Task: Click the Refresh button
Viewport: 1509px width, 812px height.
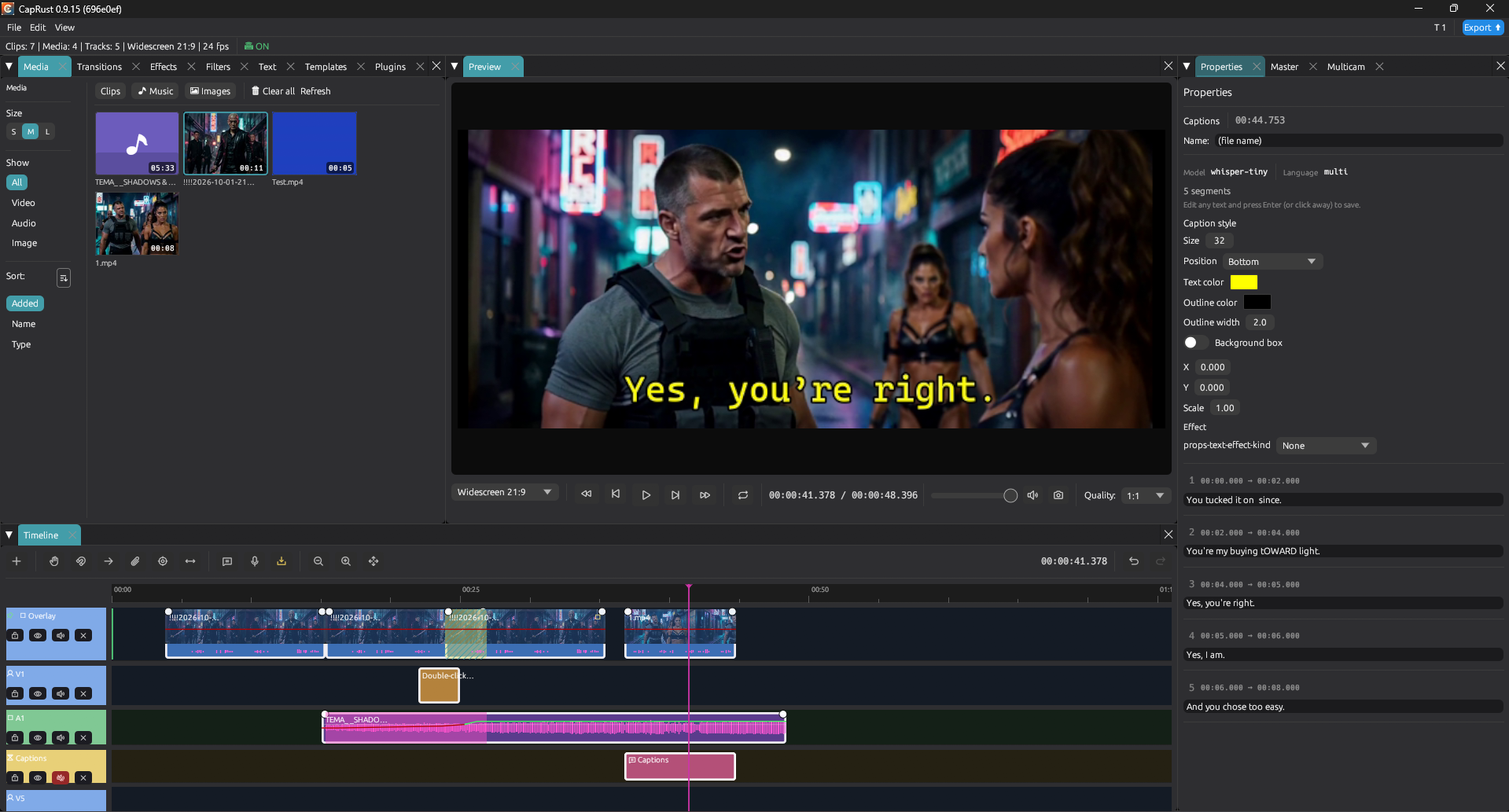Action: tap(315, 91)
